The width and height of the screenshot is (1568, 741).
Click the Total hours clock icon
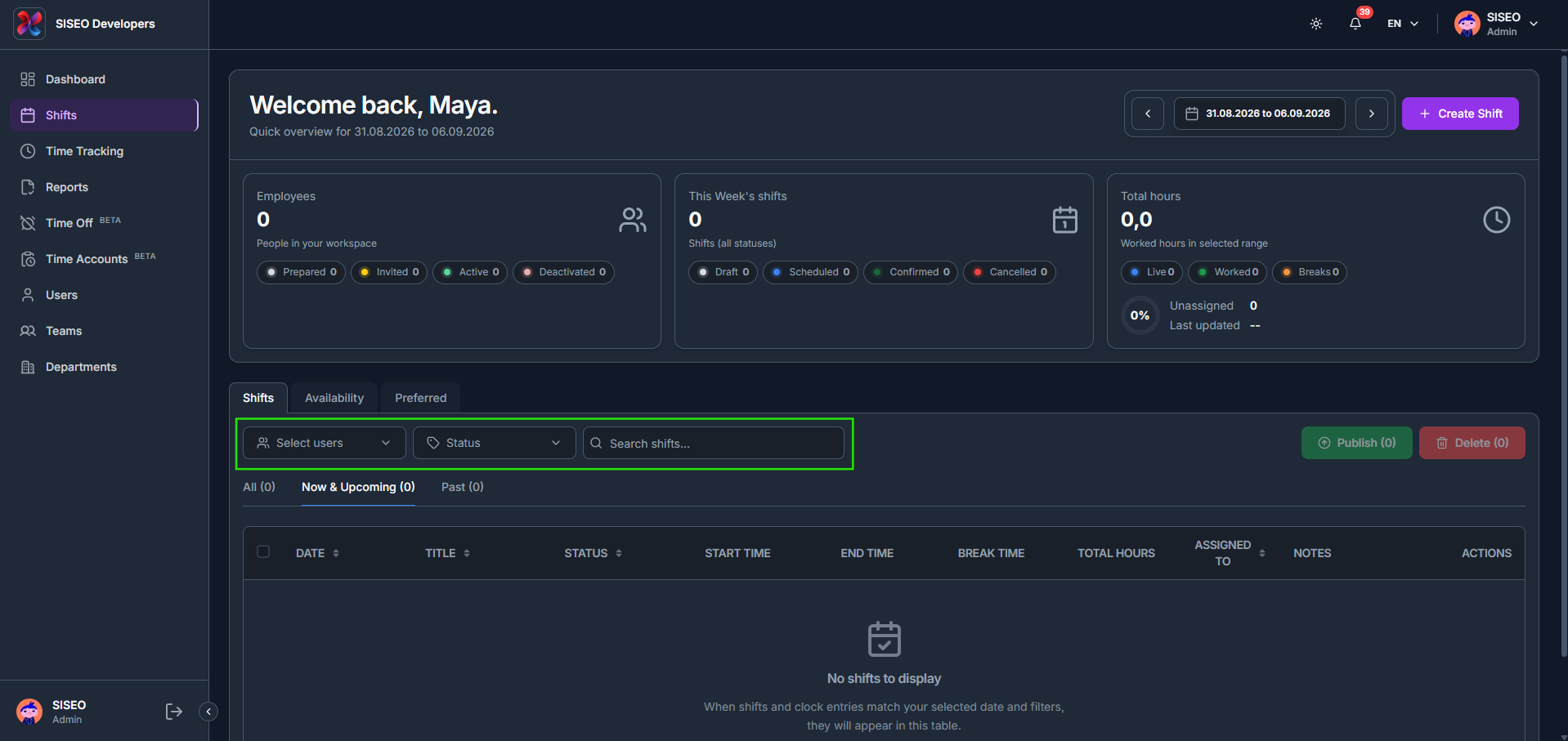pos(1497,220)
